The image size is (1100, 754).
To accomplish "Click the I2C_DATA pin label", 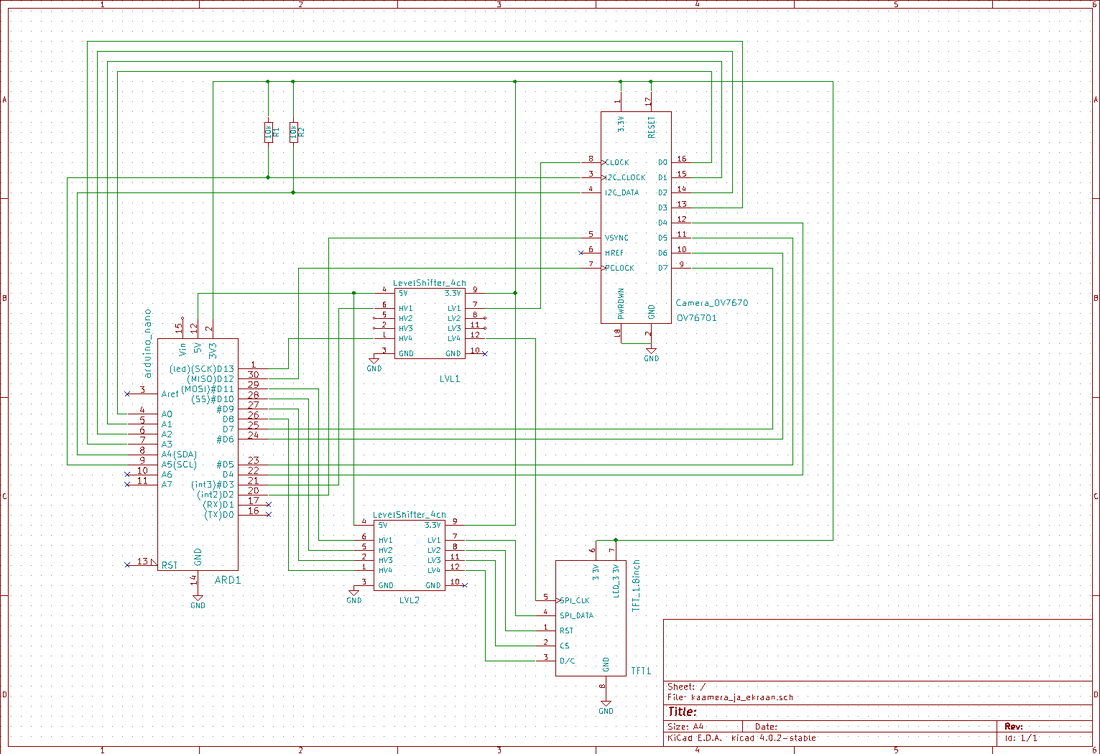I will click(x=622, y=192).
